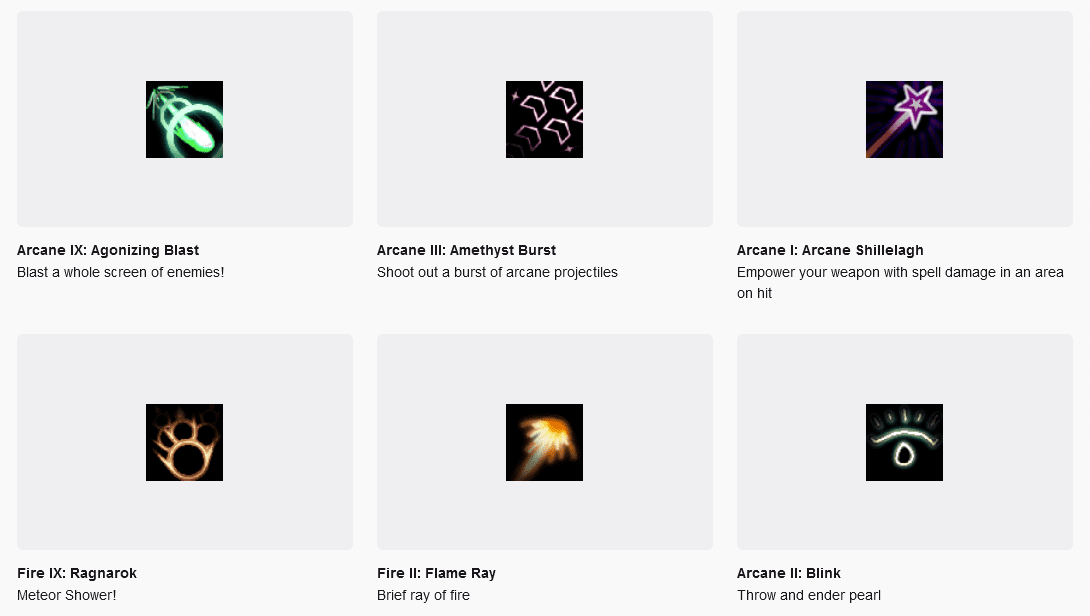1090x616 pixels.
Task: Click the Blink eye spell icon
Action: click(x=904, y=442)
